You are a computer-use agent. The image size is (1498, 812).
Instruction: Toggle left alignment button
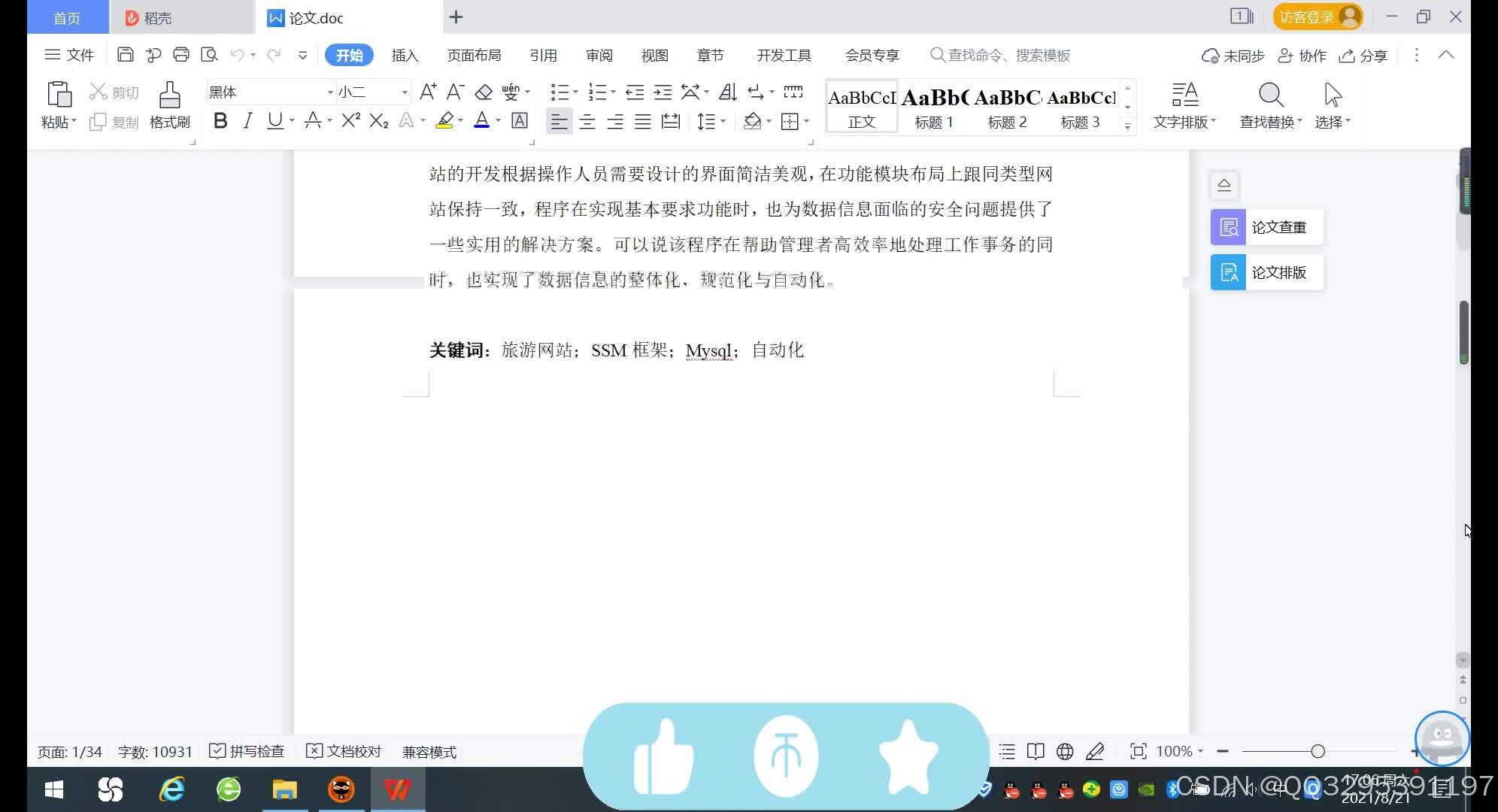[x=559, y=121]
